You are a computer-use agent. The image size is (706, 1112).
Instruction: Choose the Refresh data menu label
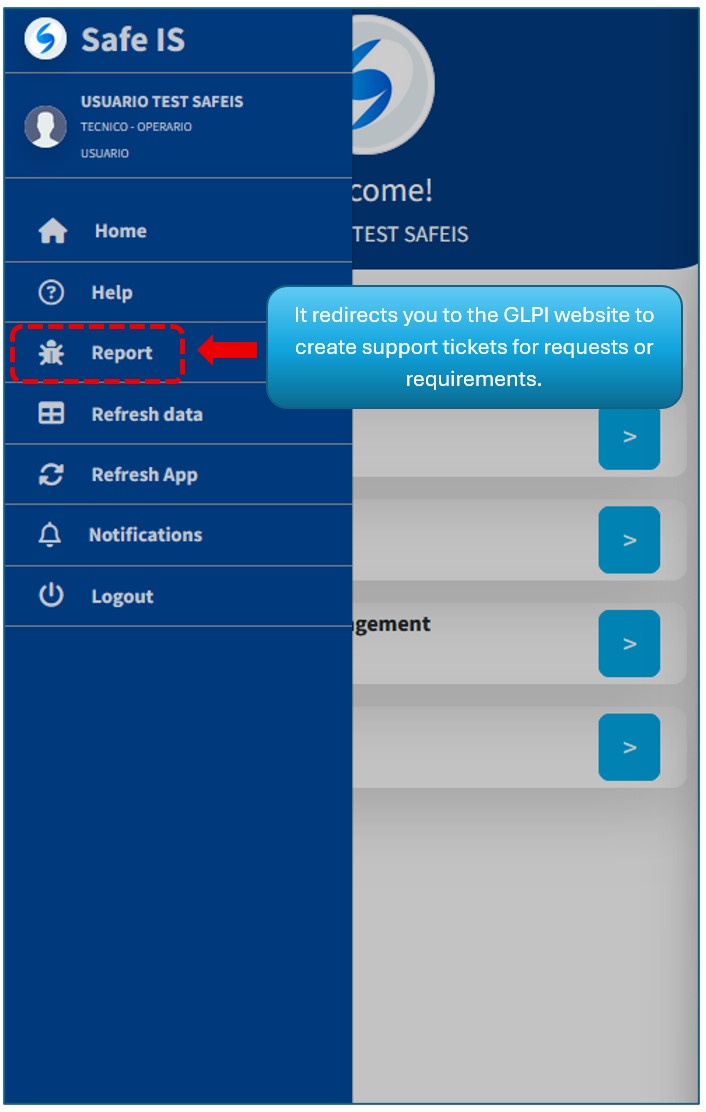147,414
